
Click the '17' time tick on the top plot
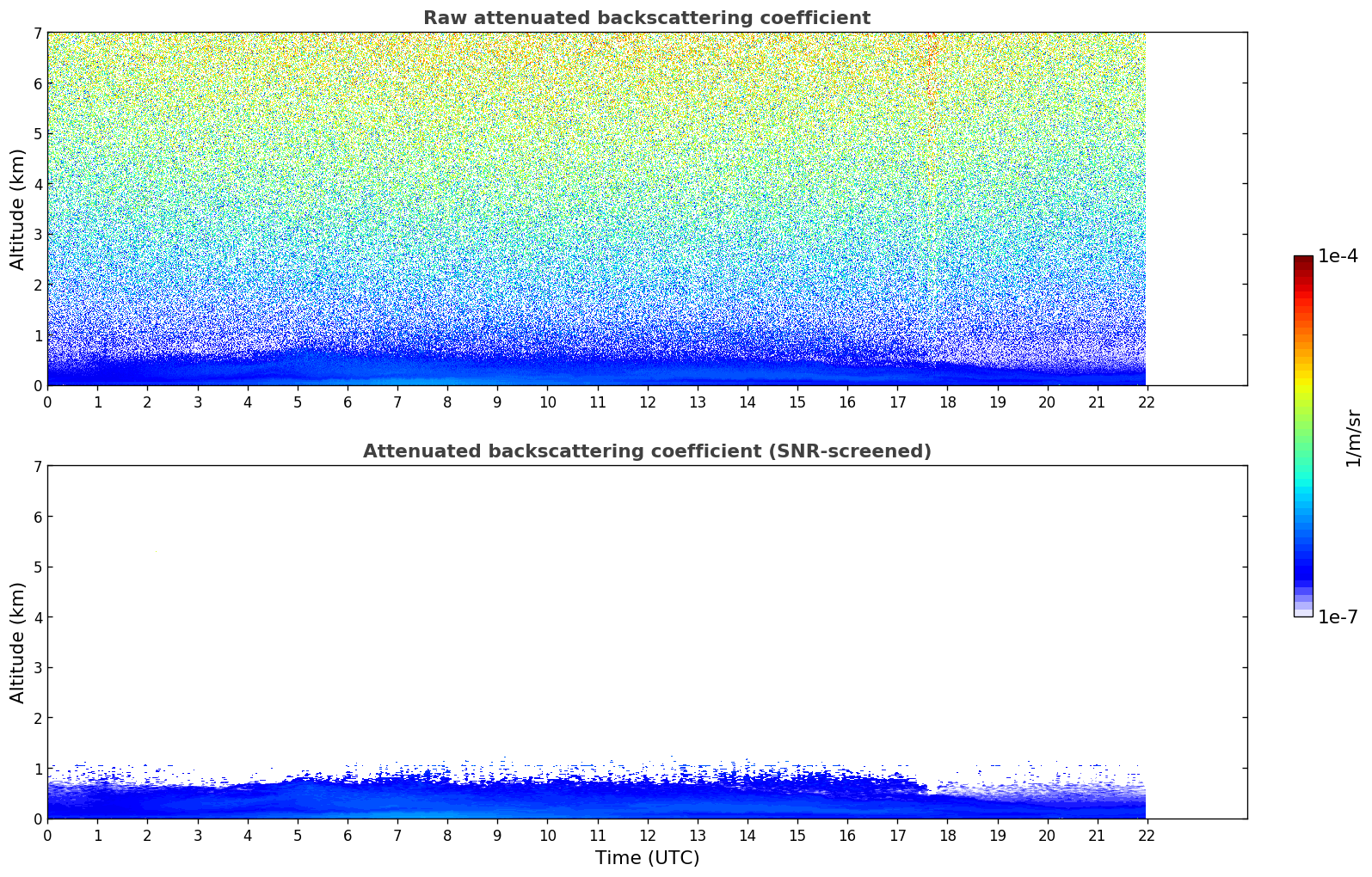tap(897, 402)
